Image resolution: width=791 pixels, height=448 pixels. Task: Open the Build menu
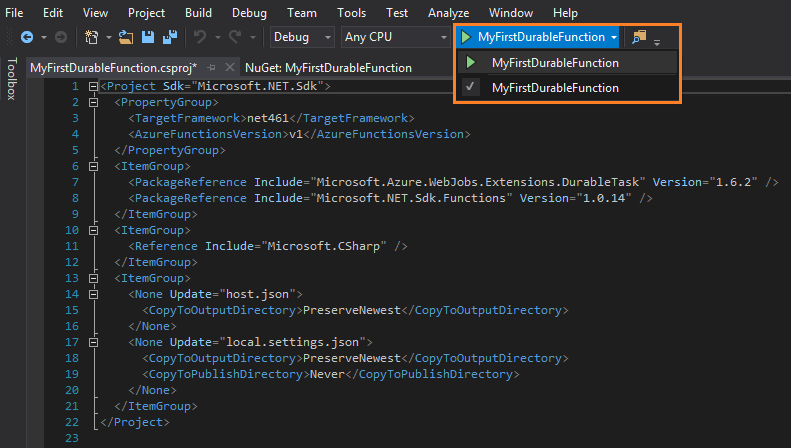pyautogui.click(x=198, y=13)
